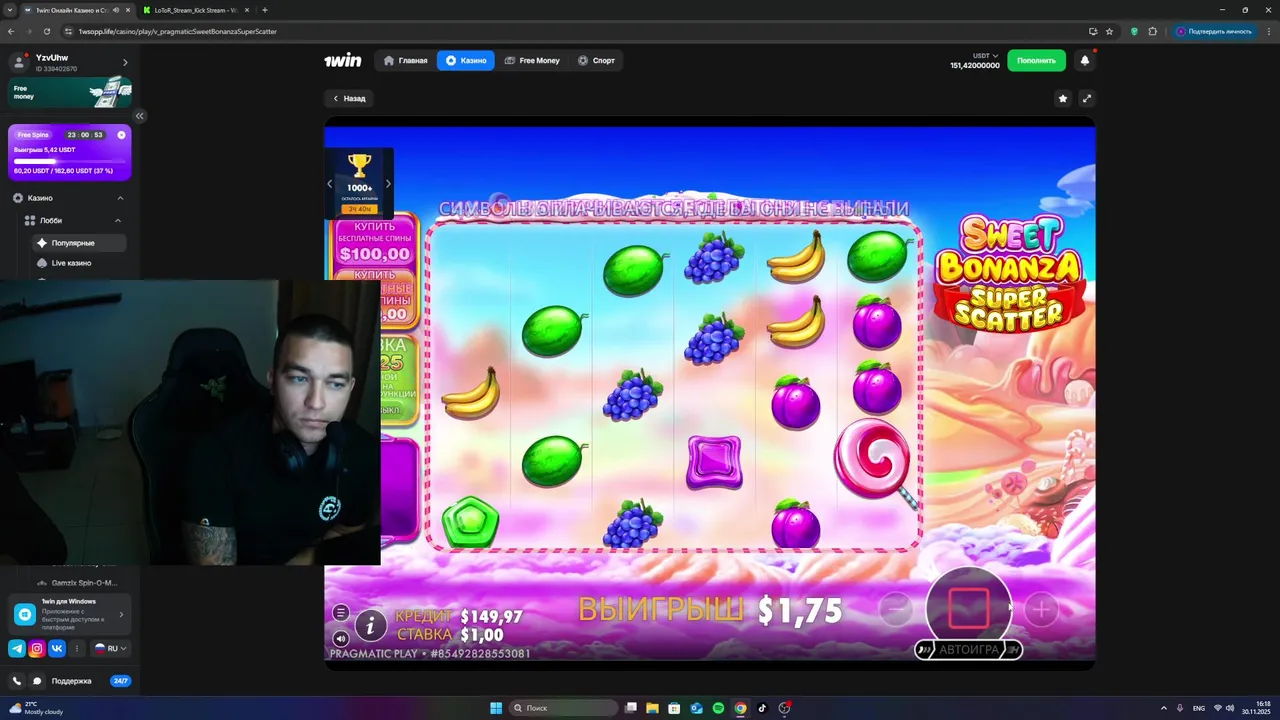1280x720 pixels.
Task: Decrease bet with the minus button
Action: (x=895, y=608)
